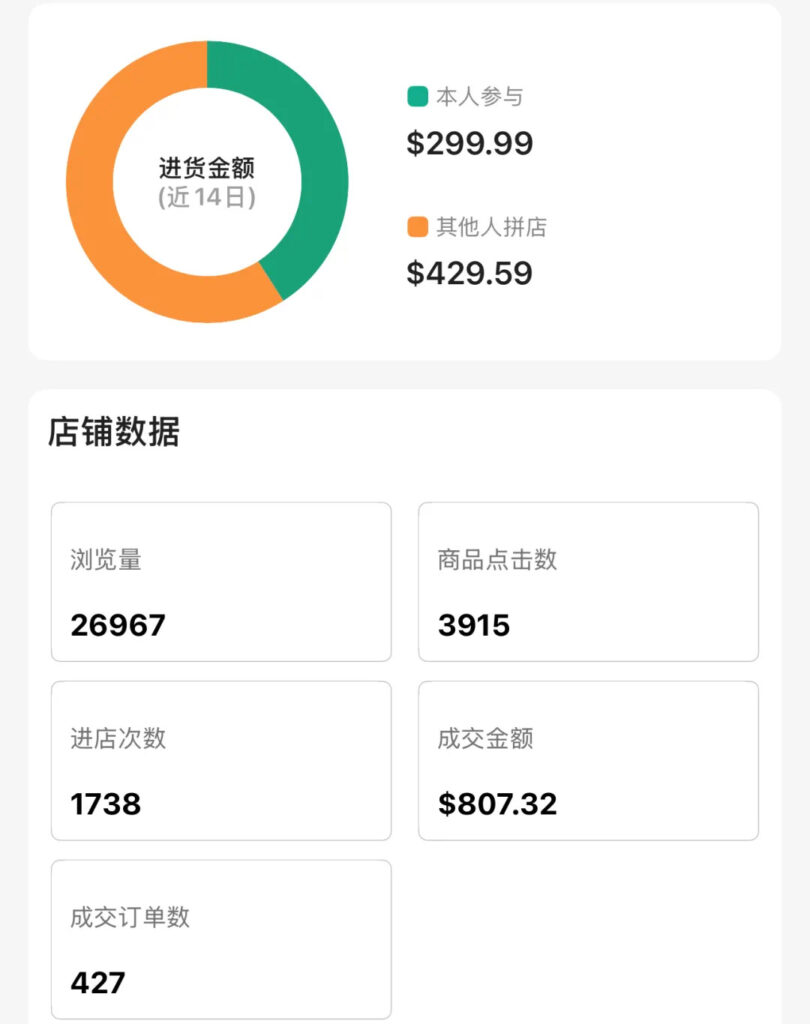
Task: Open the 商品点击数 data card label
Action: click(x=497, y=560)
